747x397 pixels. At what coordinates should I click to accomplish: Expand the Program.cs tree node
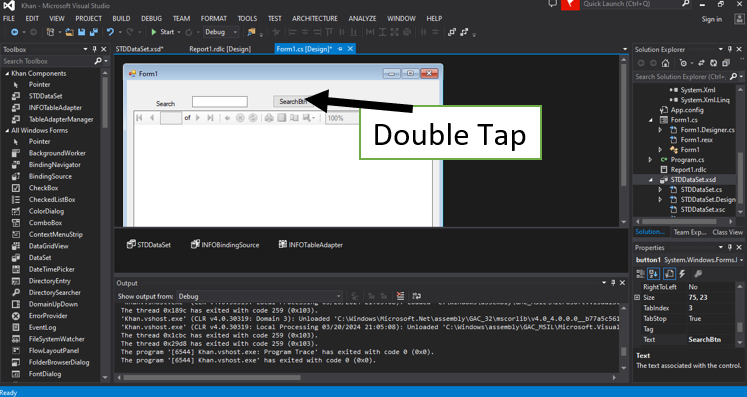(651, 160)
